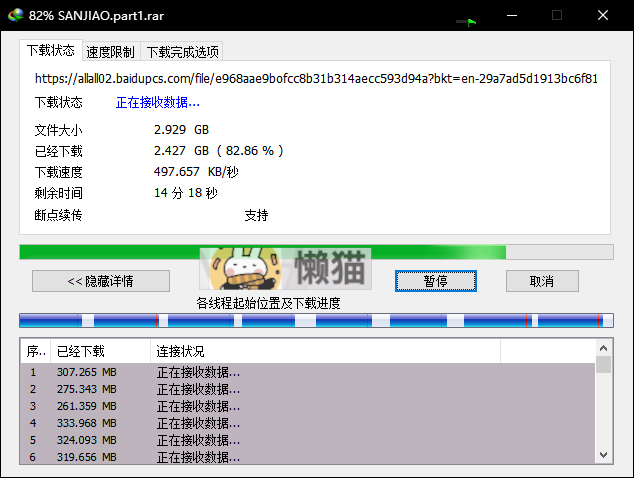Sort by the 序. column header

(35, 352)
